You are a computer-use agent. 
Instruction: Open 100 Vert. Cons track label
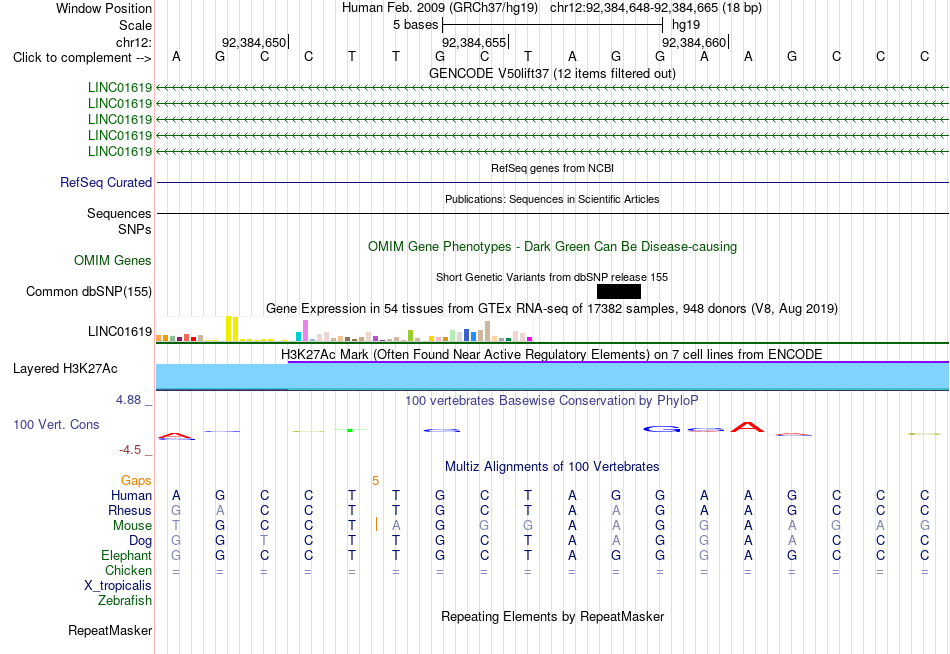(56, 424)
